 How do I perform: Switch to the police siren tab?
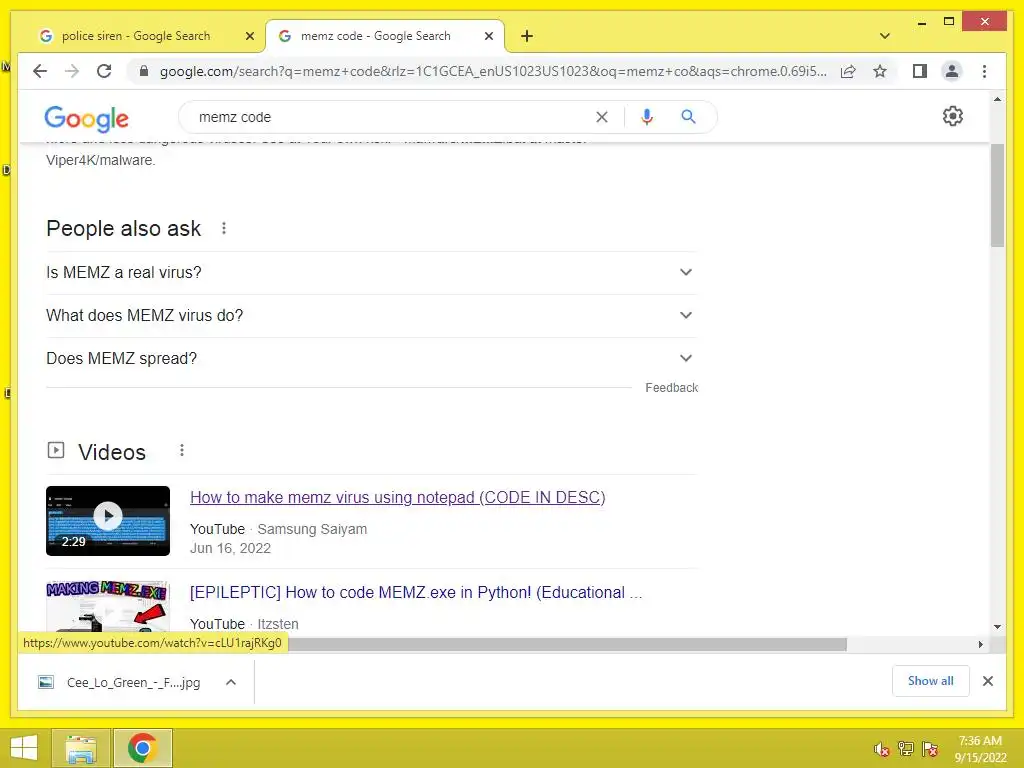click(136, 36)
